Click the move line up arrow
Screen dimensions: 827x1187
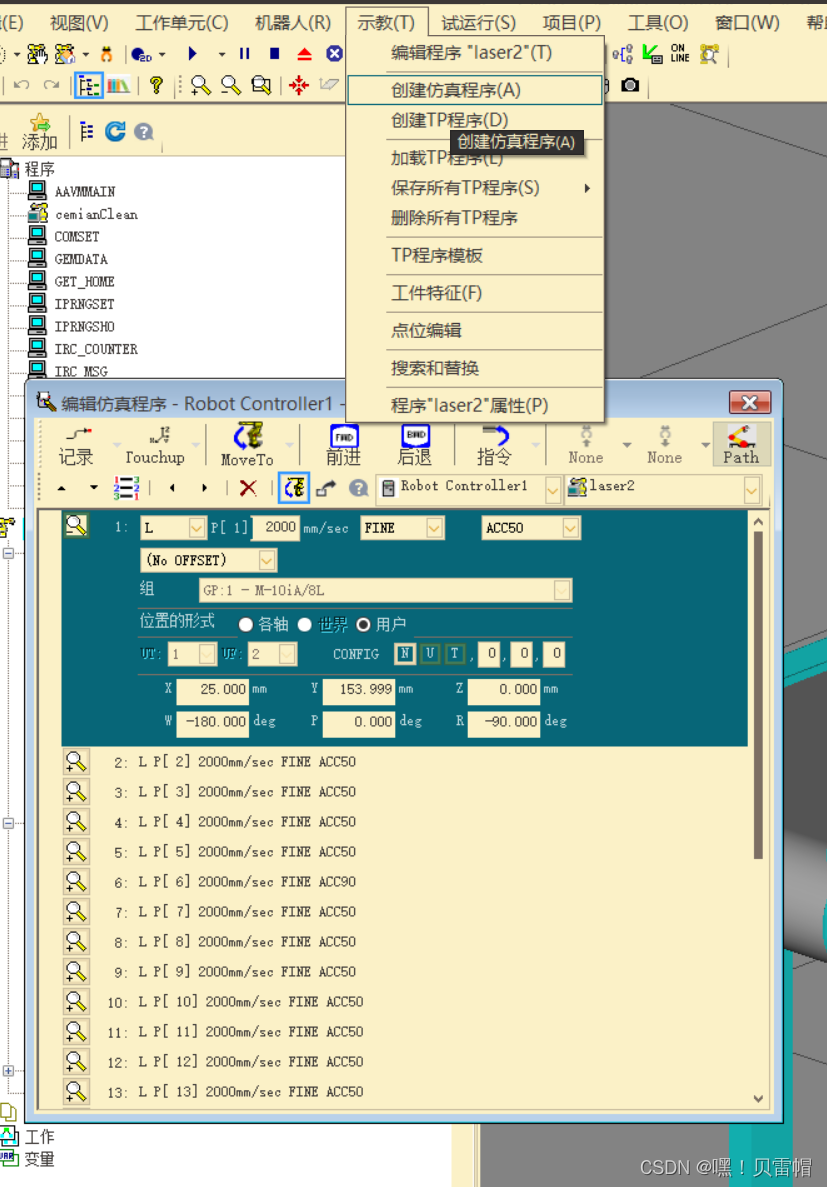tap(62, 488)
